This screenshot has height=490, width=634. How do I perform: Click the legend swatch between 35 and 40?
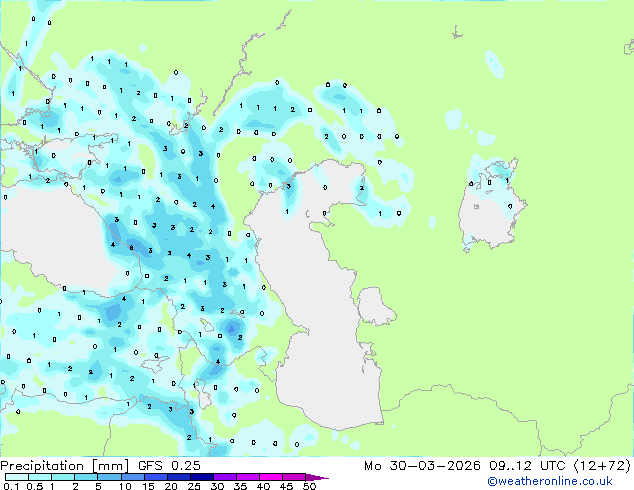coord(248,477)
